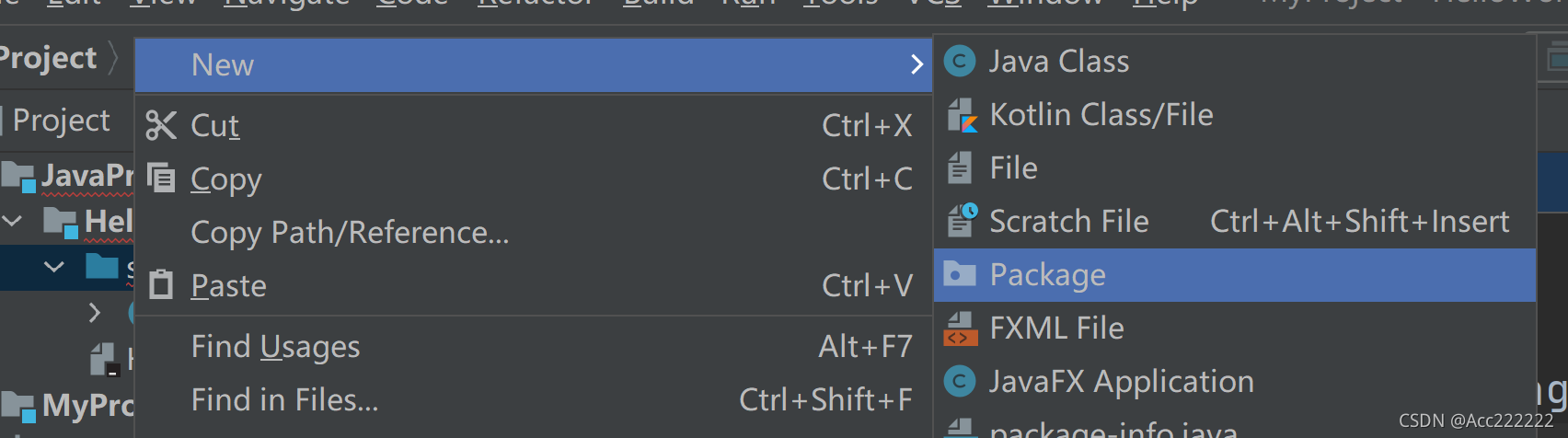This screenshot has width=1568, height=438.
Task: Click the scissors Cut icon
Action: [161, 125]
